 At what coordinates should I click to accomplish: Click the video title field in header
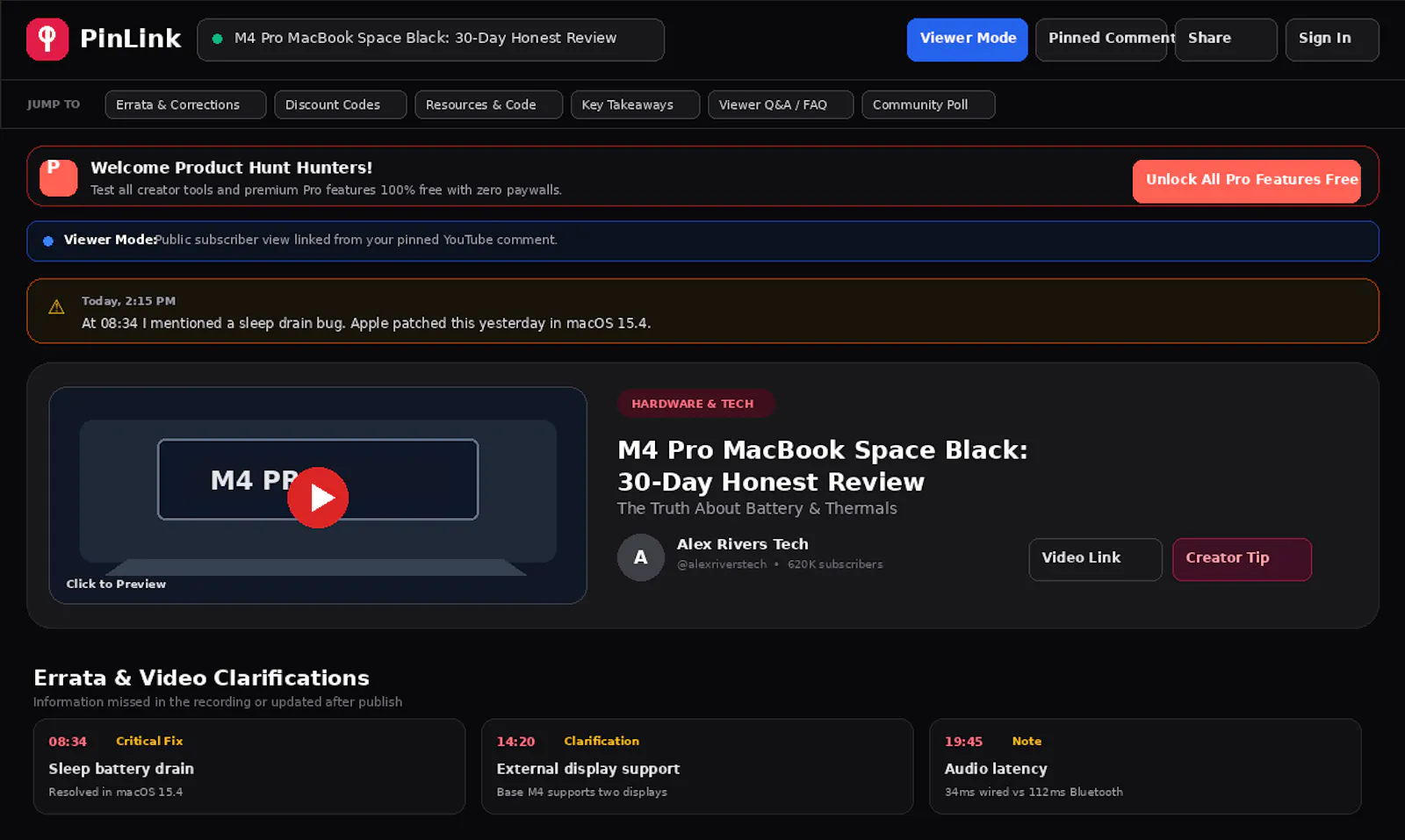coord(430,39)
